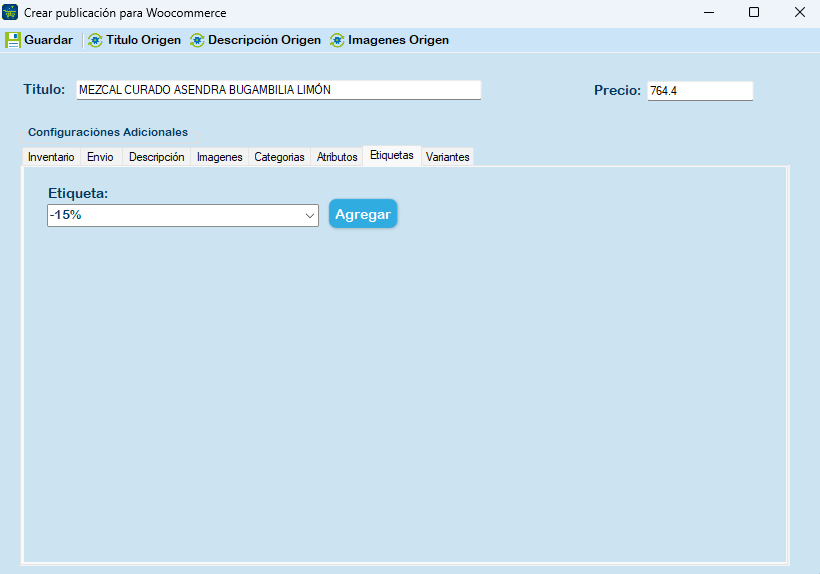Screen dimensions: 820x574
Task: Click inside the Titulo text field
Action: pyautogui.click(x=278, y=90)
